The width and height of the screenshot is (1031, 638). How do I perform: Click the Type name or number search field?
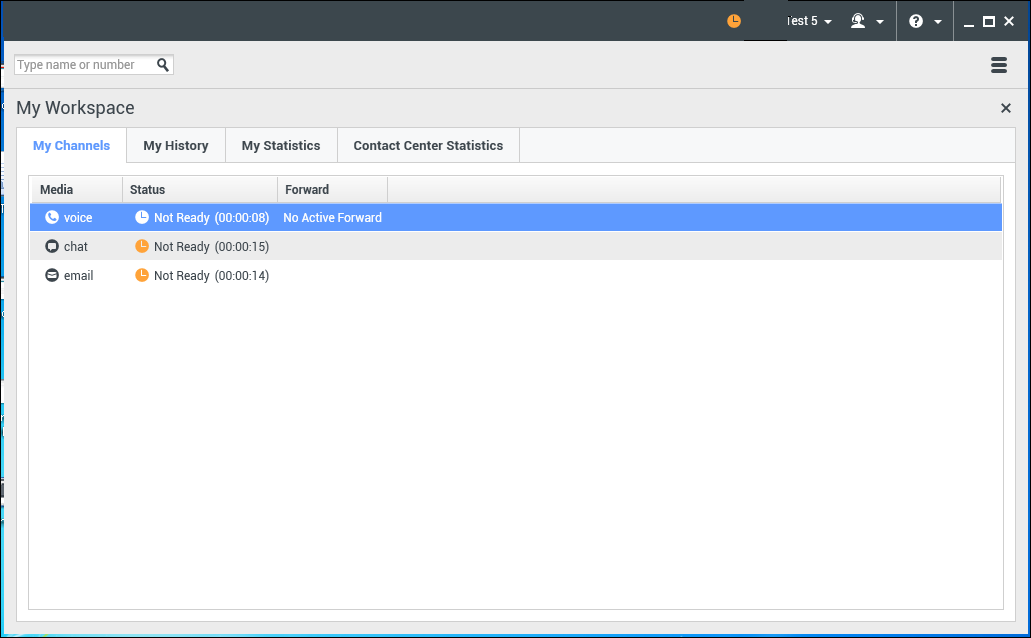pos(85,64)
